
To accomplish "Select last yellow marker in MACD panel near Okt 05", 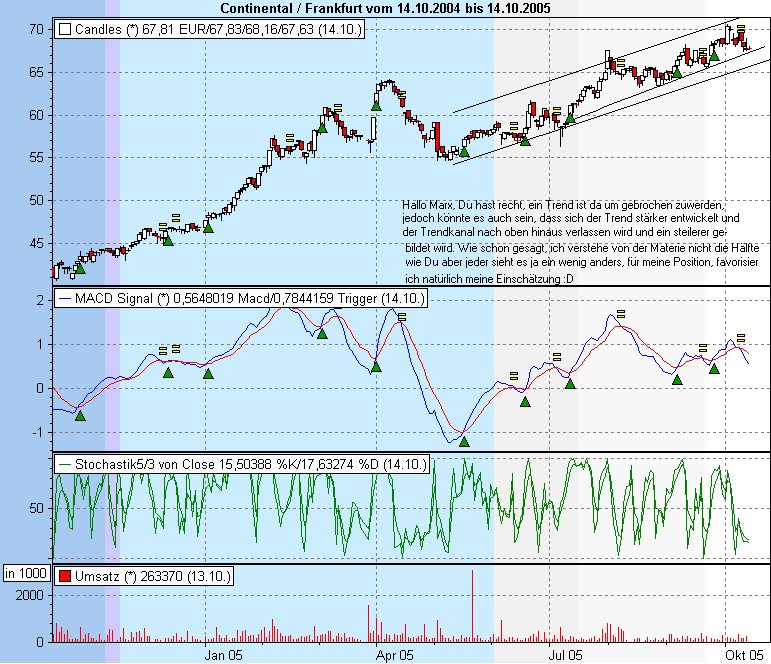I will click(x=741, y=338).
